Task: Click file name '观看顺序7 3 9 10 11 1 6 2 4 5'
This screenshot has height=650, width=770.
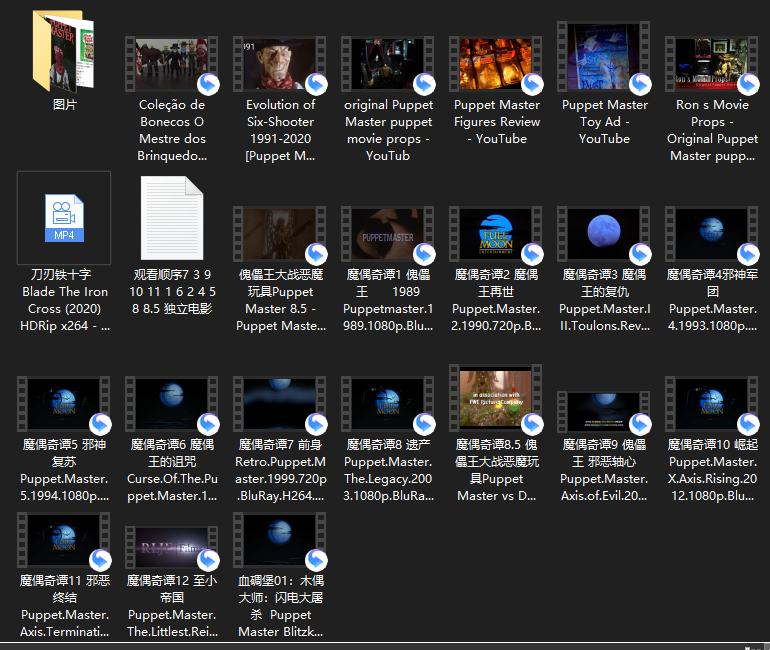Action: coord(172,292)
